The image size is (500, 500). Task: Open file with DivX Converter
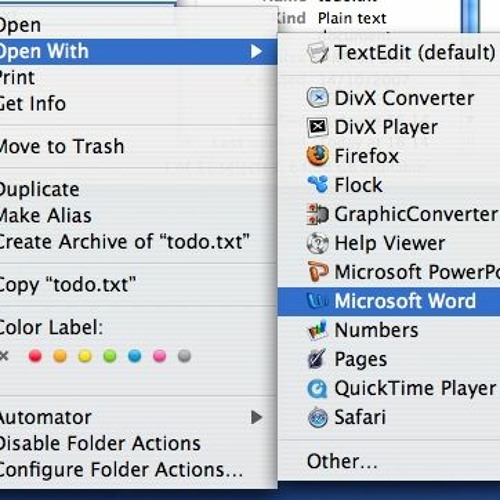tap(389, 98)
